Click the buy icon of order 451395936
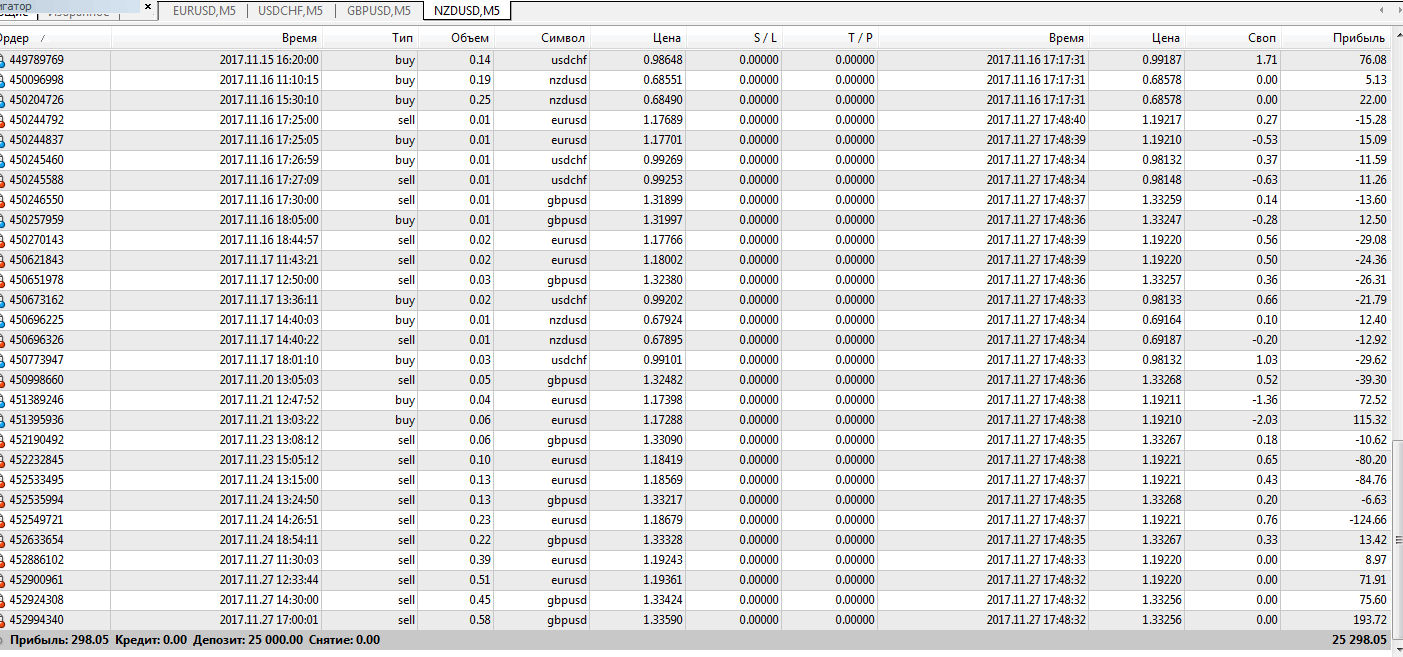 click(3, 420)
